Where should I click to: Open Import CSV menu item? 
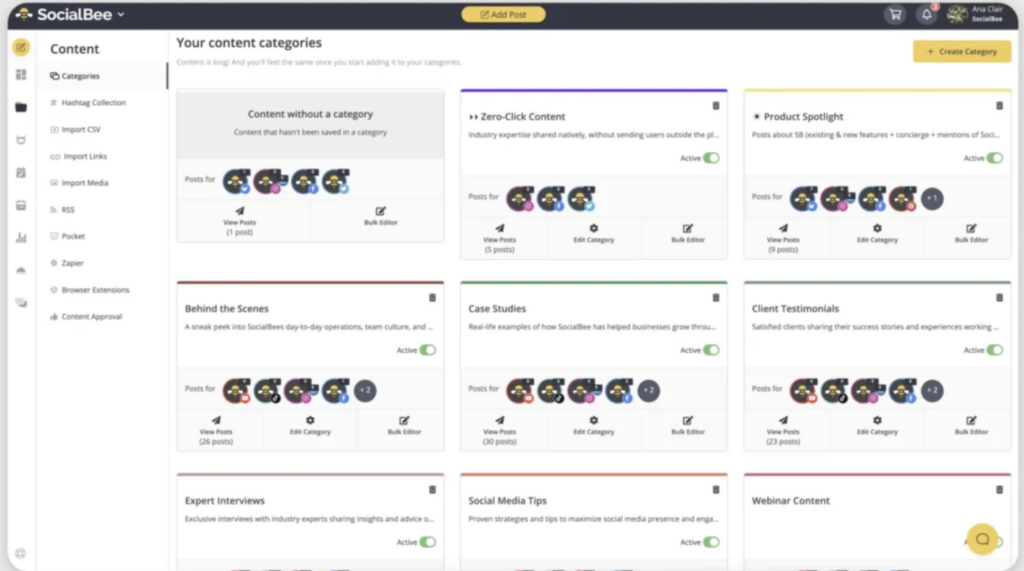(82, 130)
